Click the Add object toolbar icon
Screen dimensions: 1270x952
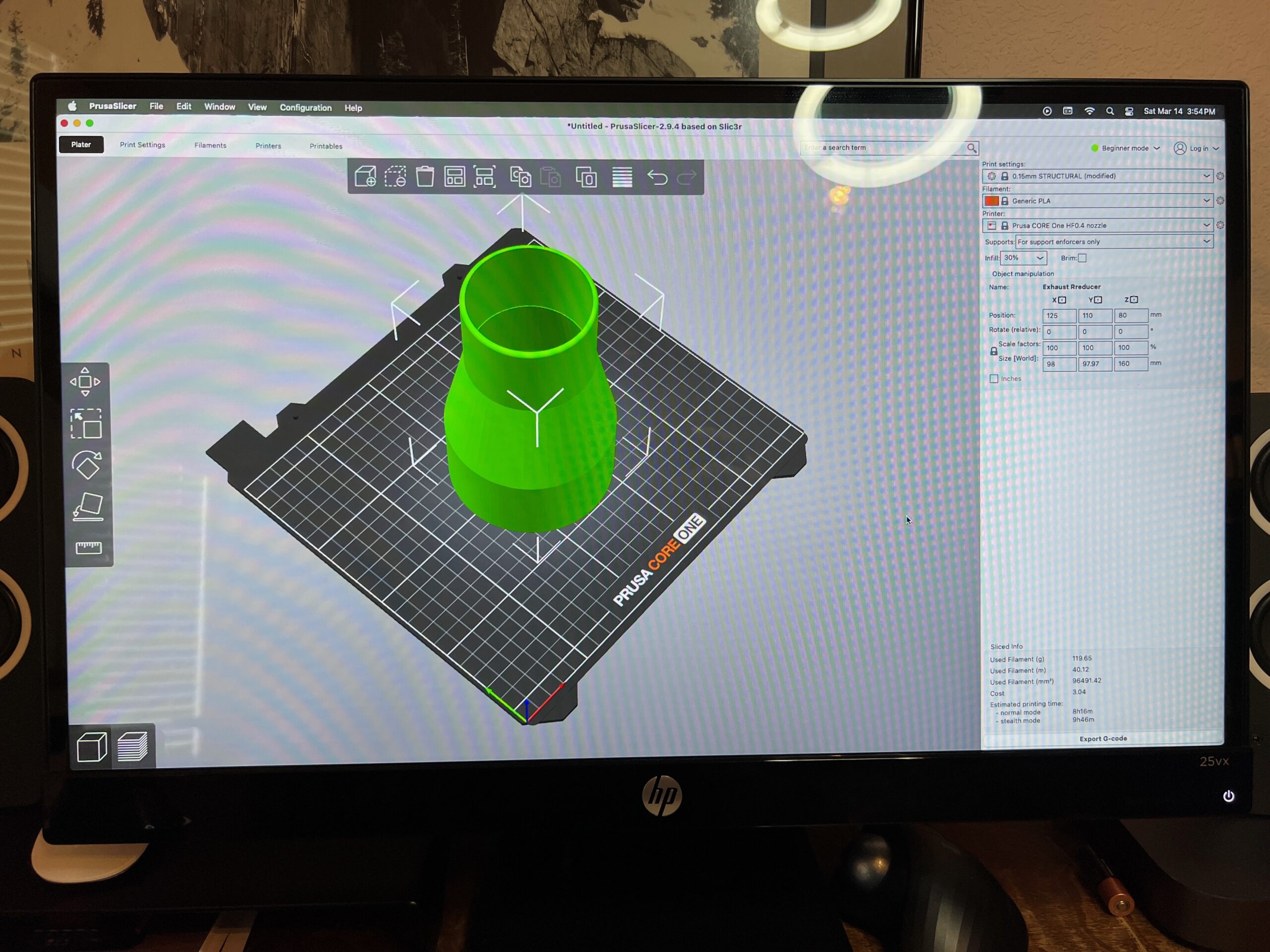pyautogui.click(x=365, y=177)
